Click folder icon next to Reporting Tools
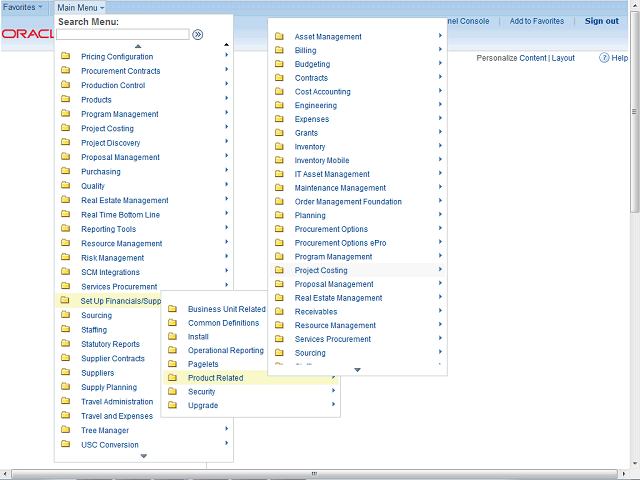Viewport: 640px width, 480px height. click(x=65, y=229)
